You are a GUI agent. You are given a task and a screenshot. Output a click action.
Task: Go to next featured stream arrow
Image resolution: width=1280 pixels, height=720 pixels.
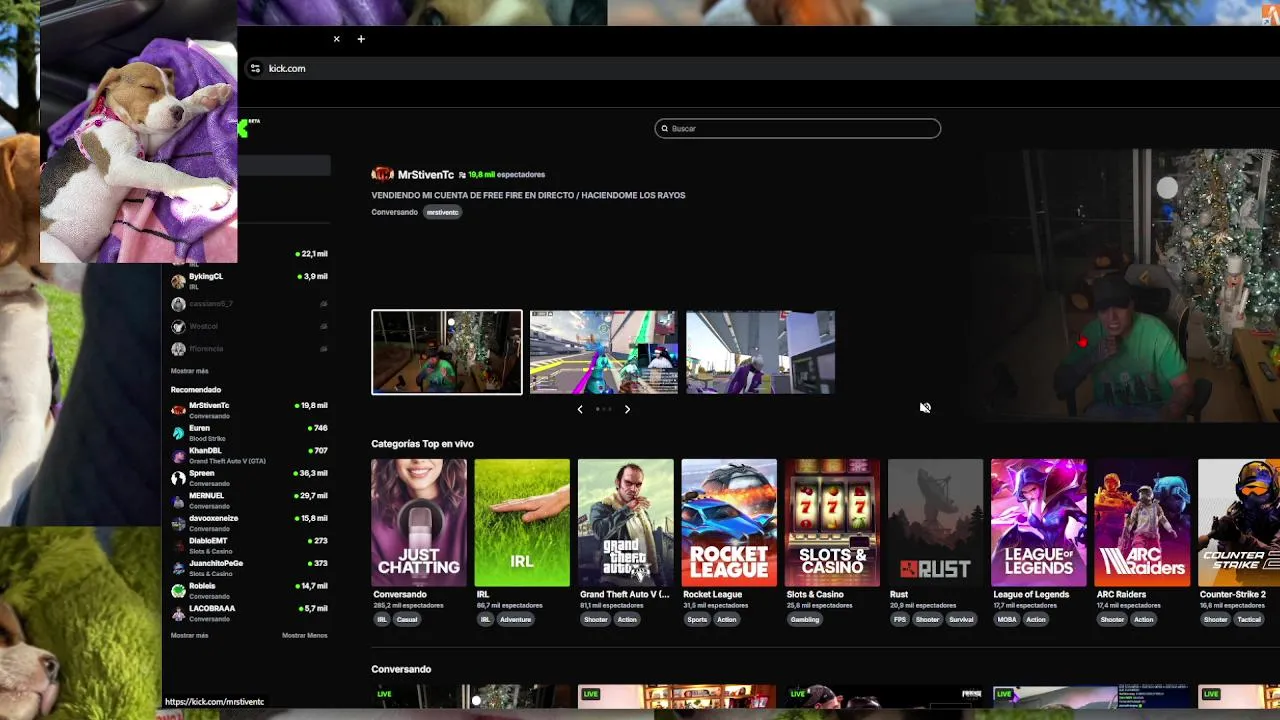pyautogui.click(x=627, y=409)
